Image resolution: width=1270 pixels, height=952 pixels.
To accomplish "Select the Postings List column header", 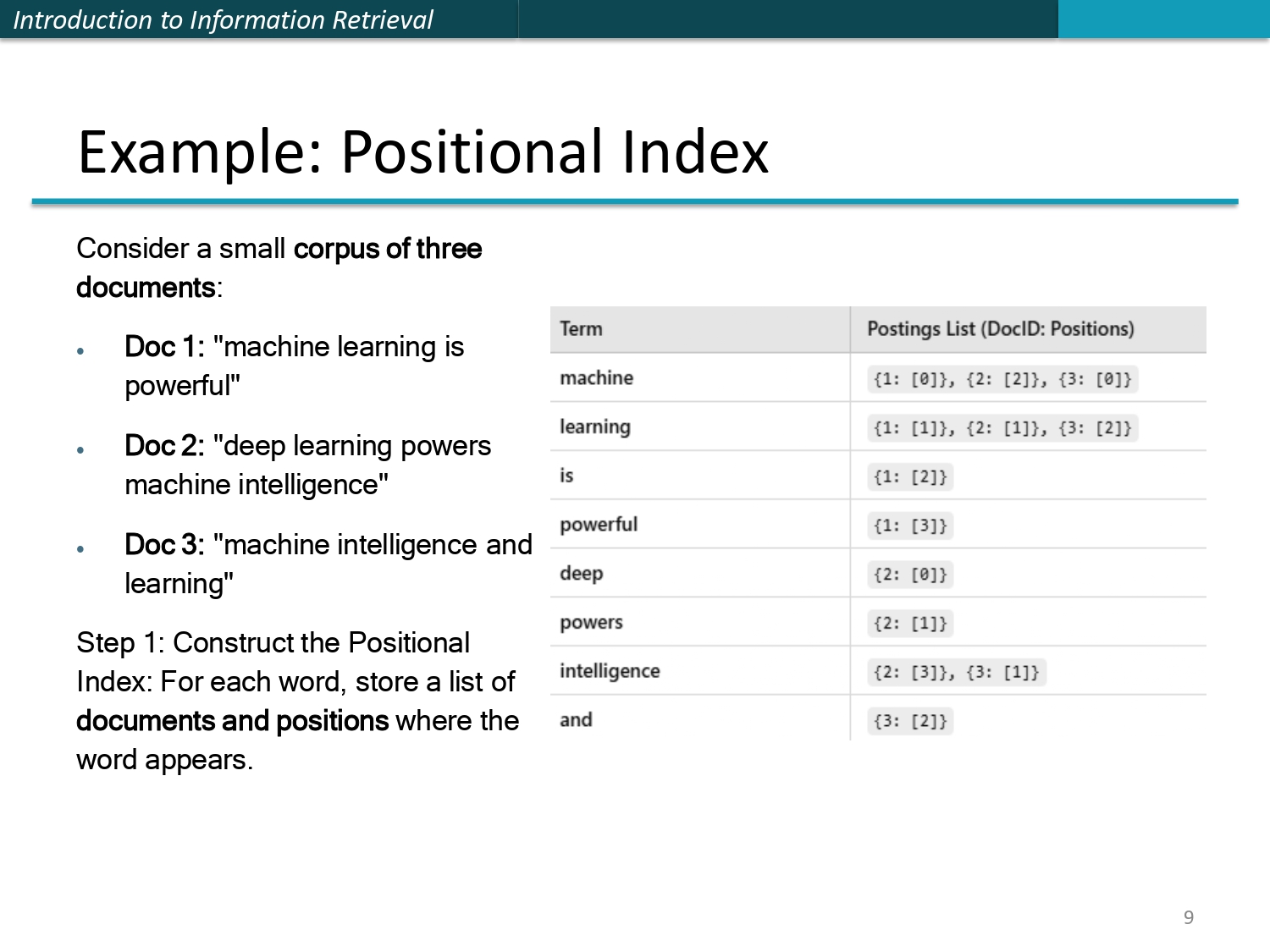I will pyautogui.click(x=999, y=329).
